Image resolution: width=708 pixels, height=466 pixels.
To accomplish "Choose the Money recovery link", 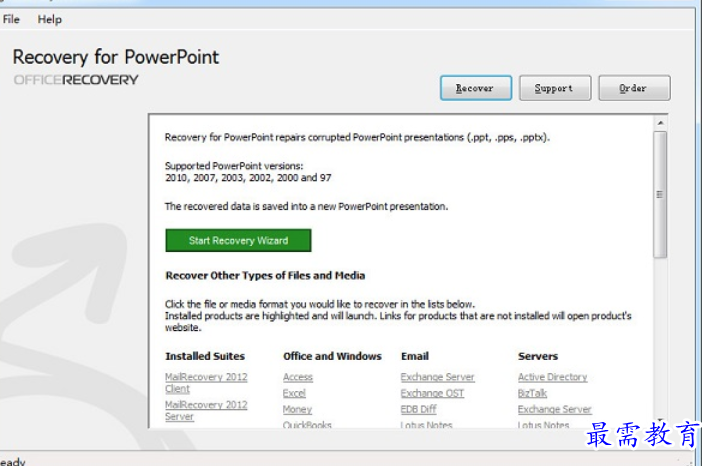I will pyautogui.click(x=297, y=409).
